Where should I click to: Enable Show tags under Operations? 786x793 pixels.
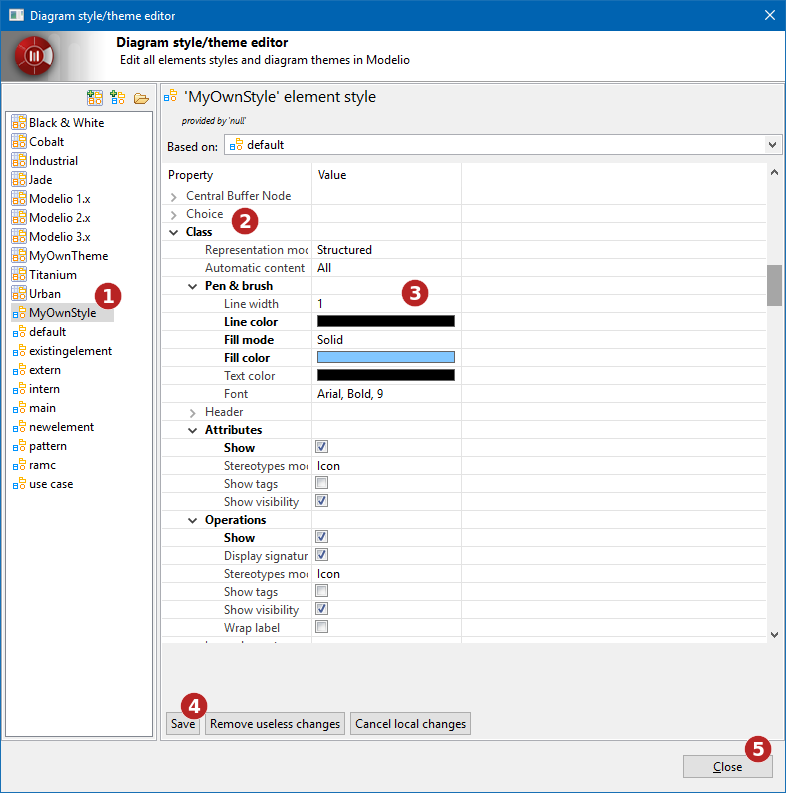point(322,592)
